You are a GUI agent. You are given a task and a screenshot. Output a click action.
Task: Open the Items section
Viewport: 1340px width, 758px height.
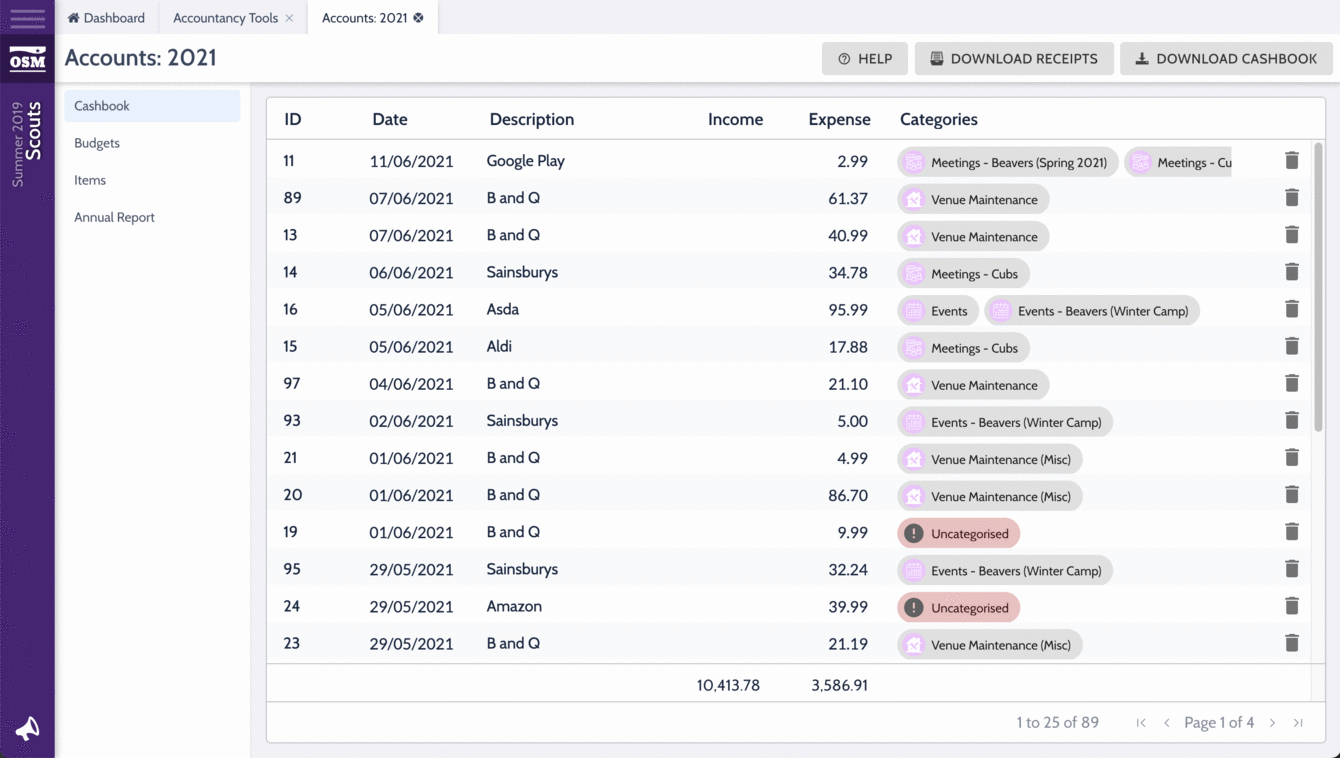[x=89, y=179]
